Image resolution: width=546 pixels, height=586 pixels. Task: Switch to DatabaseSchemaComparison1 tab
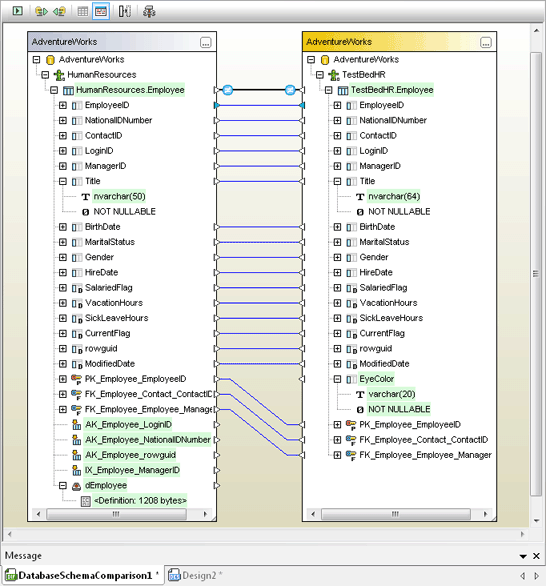(x=83, y=576)
